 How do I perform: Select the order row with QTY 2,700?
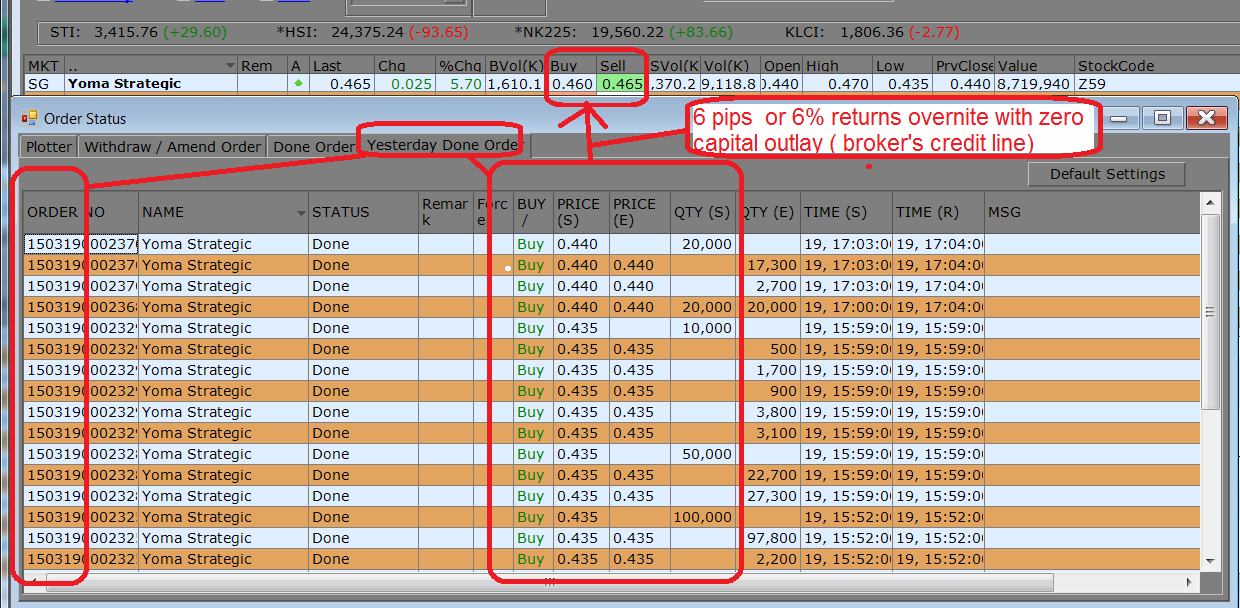tap(611, 286)
